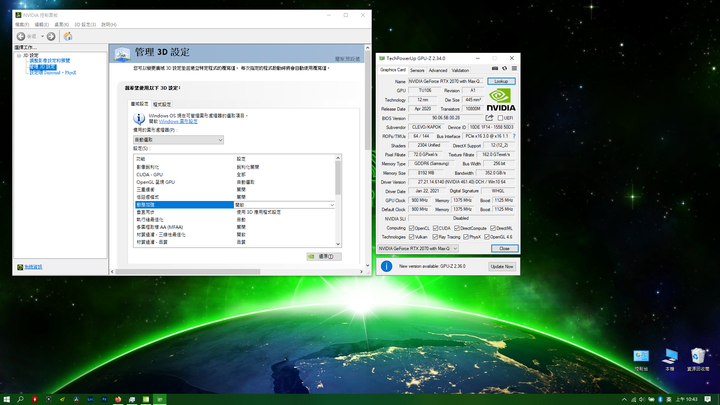Toggle the OpenCL checkbox

tap(411, 228)
